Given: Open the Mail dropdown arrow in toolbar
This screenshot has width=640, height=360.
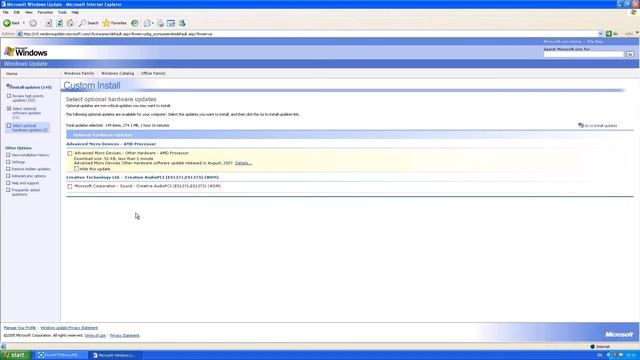Looking at the screenshot, I should (x=153, y=23).
